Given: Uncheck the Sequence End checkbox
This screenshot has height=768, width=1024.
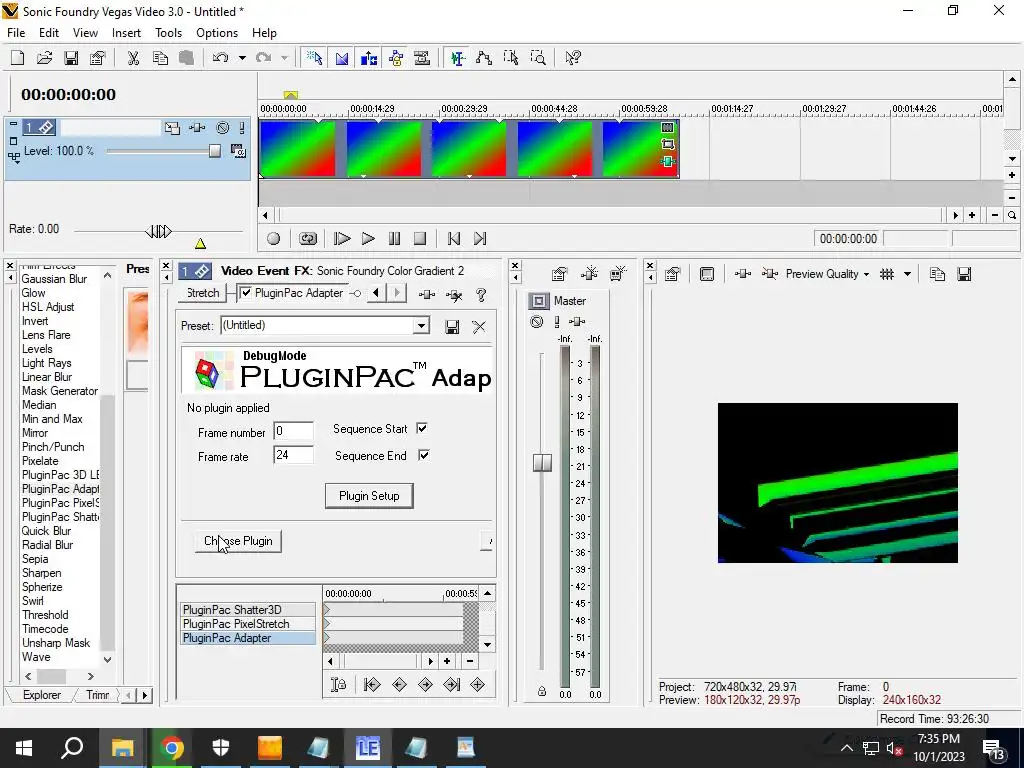Looking at the screenshot, I should point(424,455).
